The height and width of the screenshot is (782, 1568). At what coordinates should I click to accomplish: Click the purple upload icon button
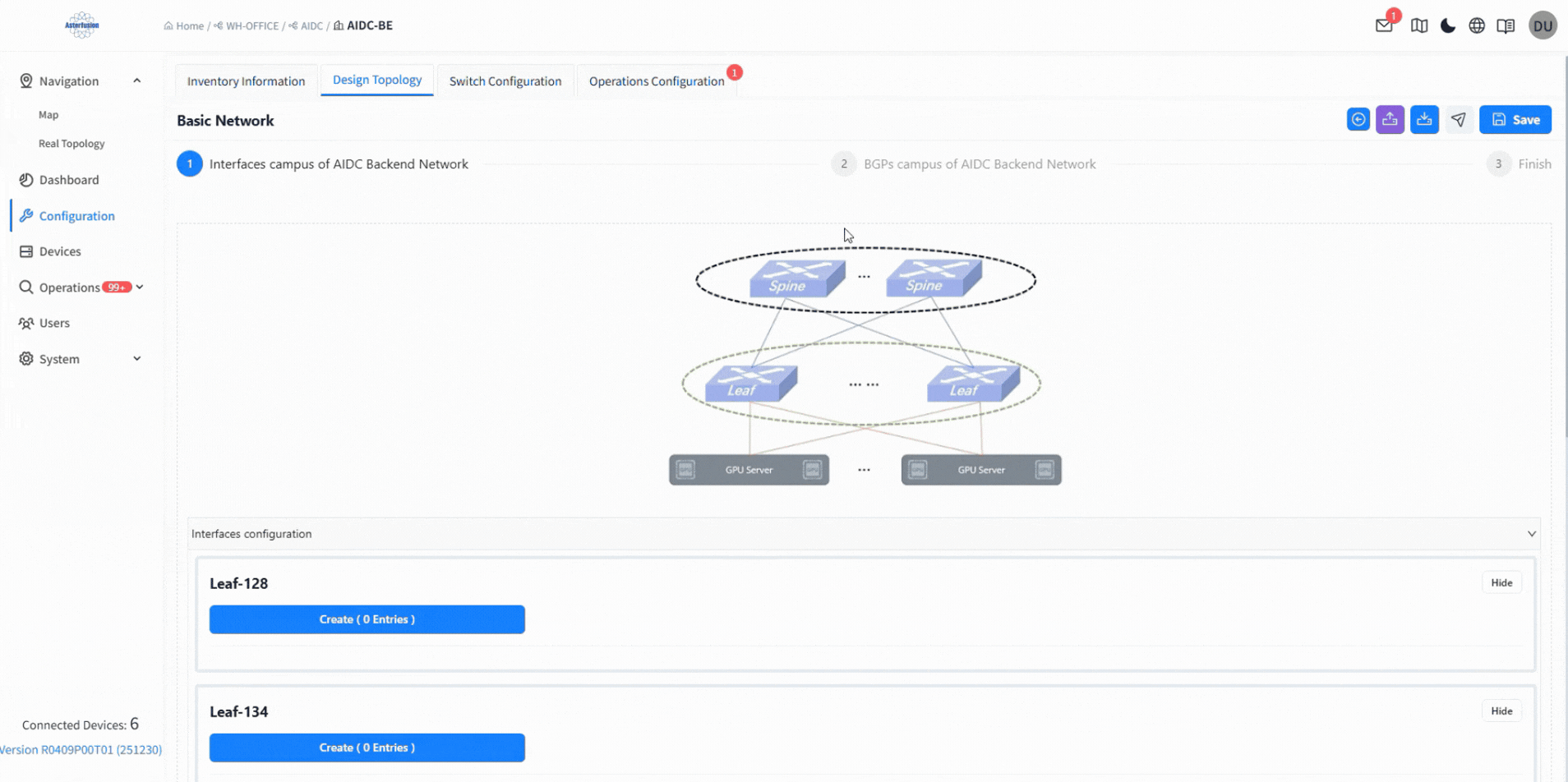click(x=1390, y=119)
